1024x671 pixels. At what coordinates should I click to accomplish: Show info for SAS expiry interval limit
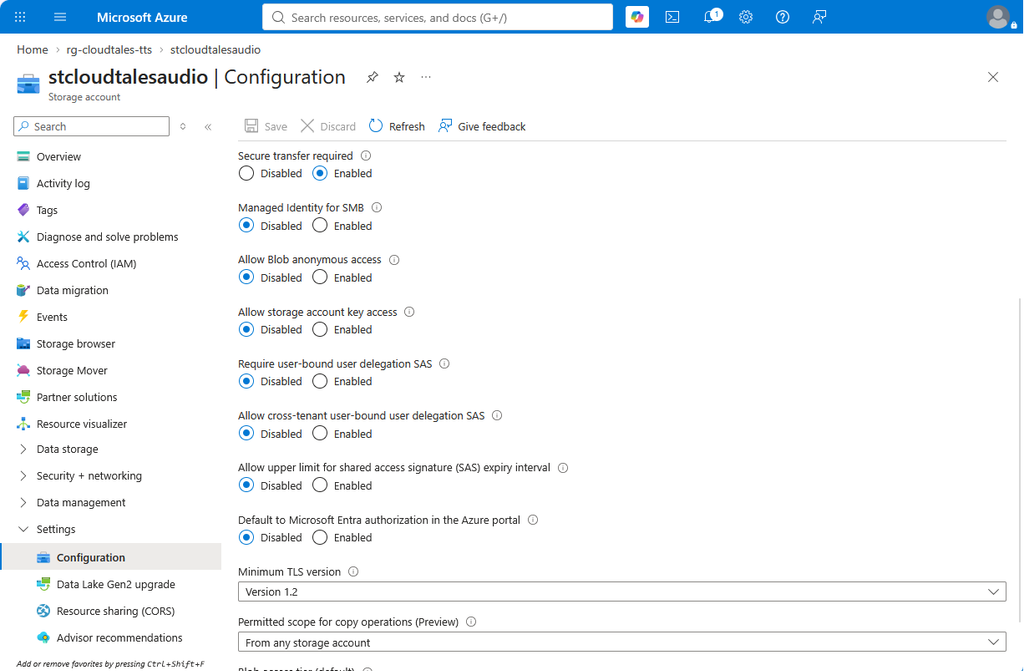pos(563,468)
